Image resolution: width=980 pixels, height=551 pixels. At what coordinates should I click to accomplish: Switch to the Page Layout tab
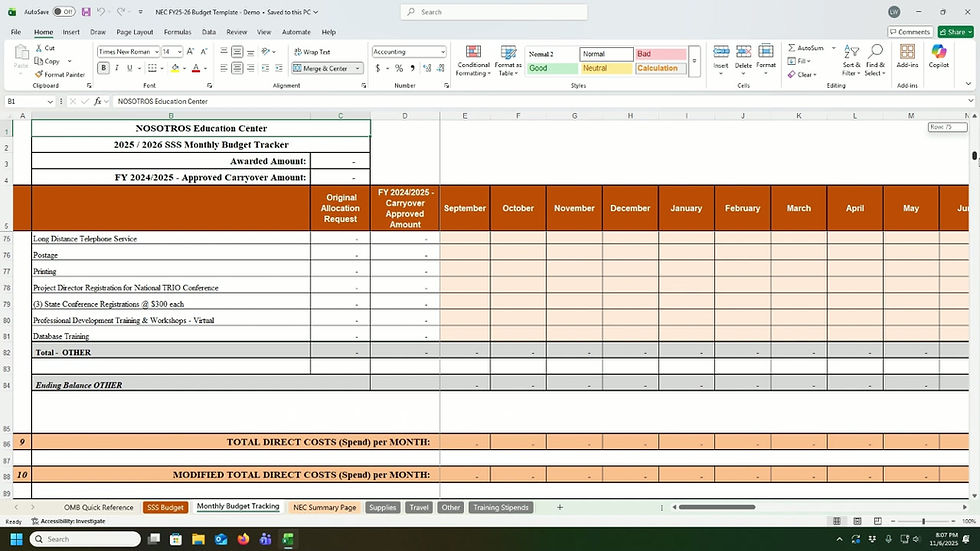coord(134,32)
